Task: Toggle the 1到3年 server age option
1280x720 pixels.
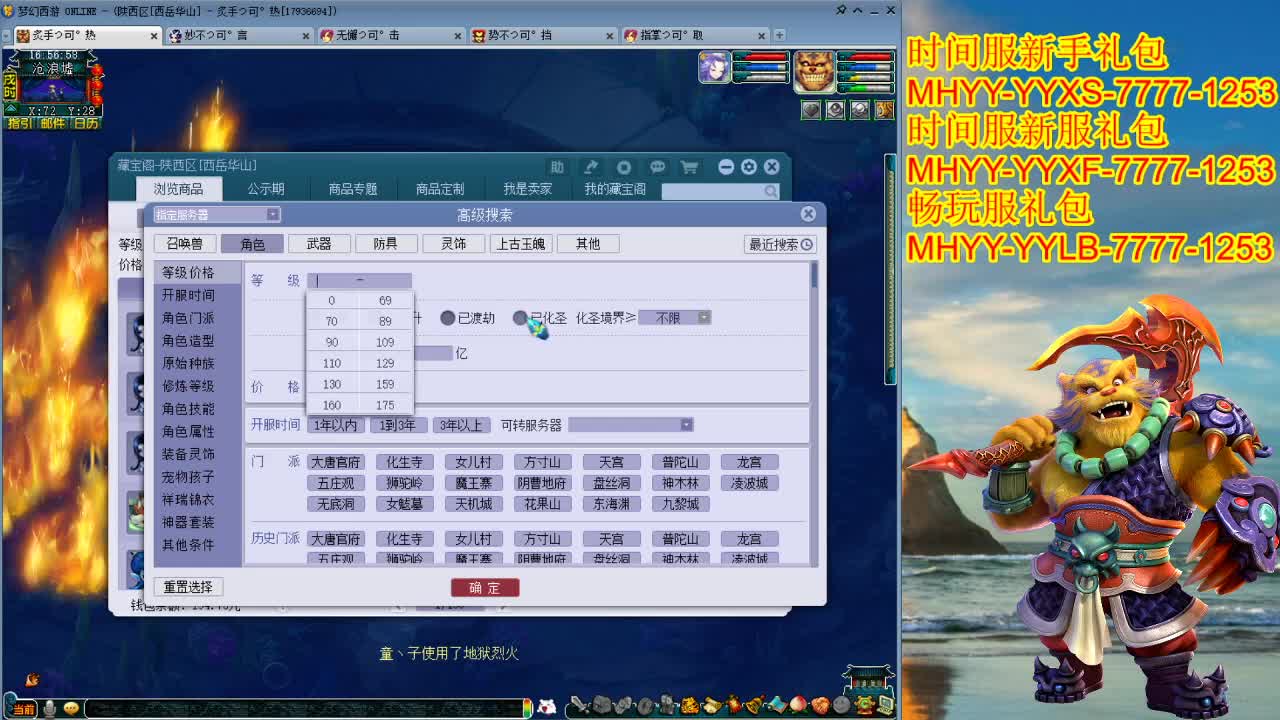Action: coord(398,425)
